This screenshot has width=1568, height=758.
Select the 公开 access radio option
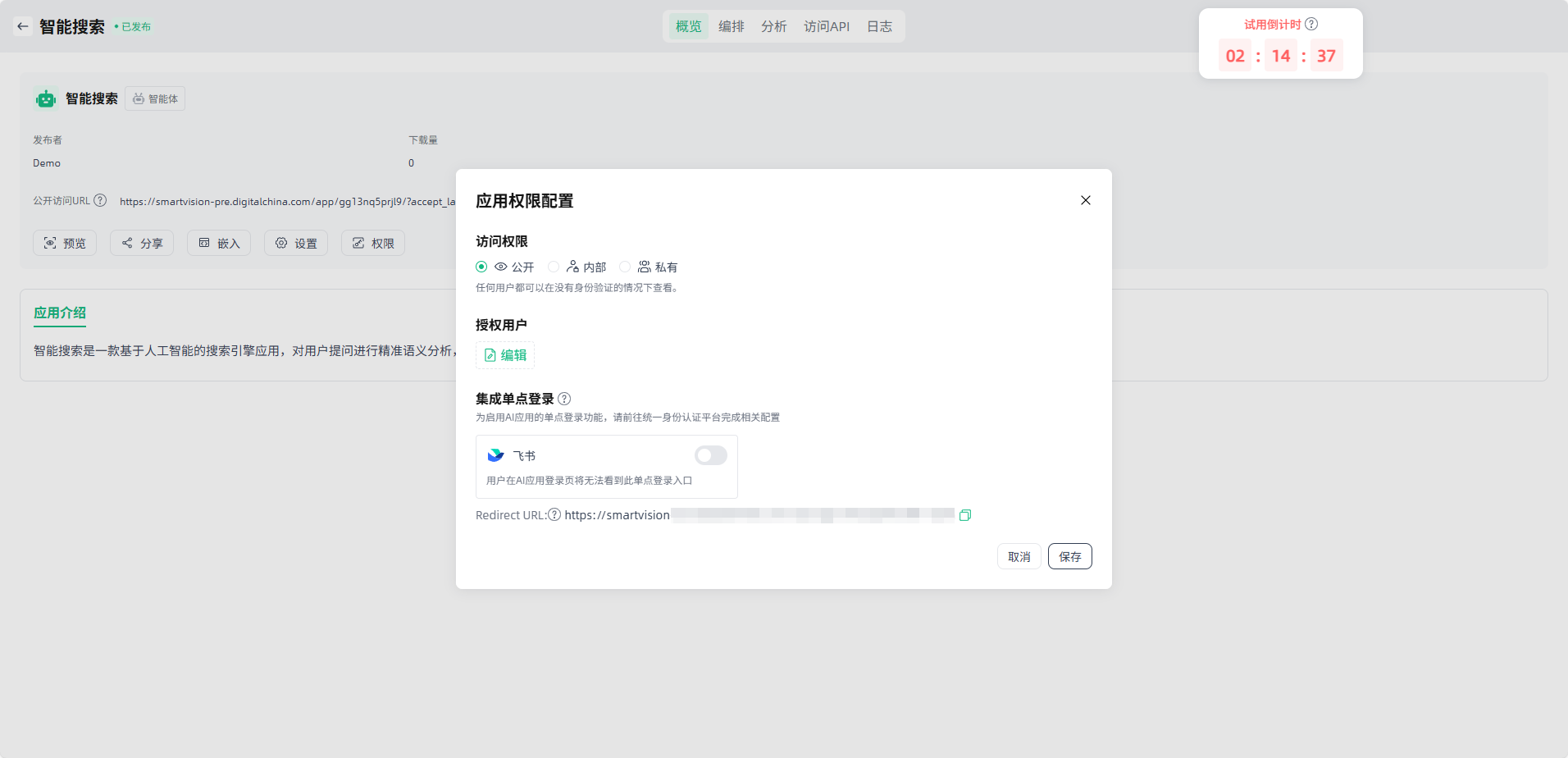click(x=481, y=267)
